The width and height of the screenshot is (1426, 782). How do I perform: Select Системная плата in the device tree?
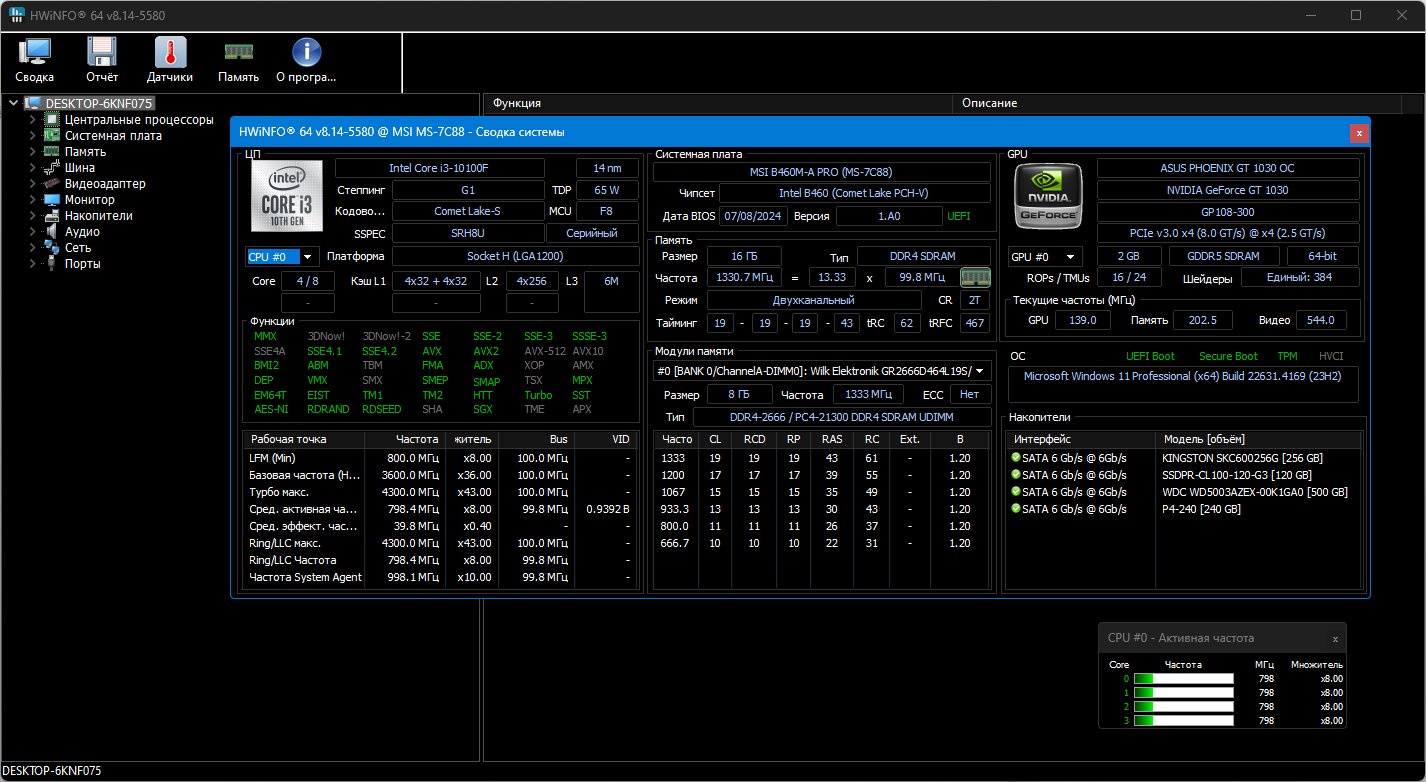pos(113,136)
